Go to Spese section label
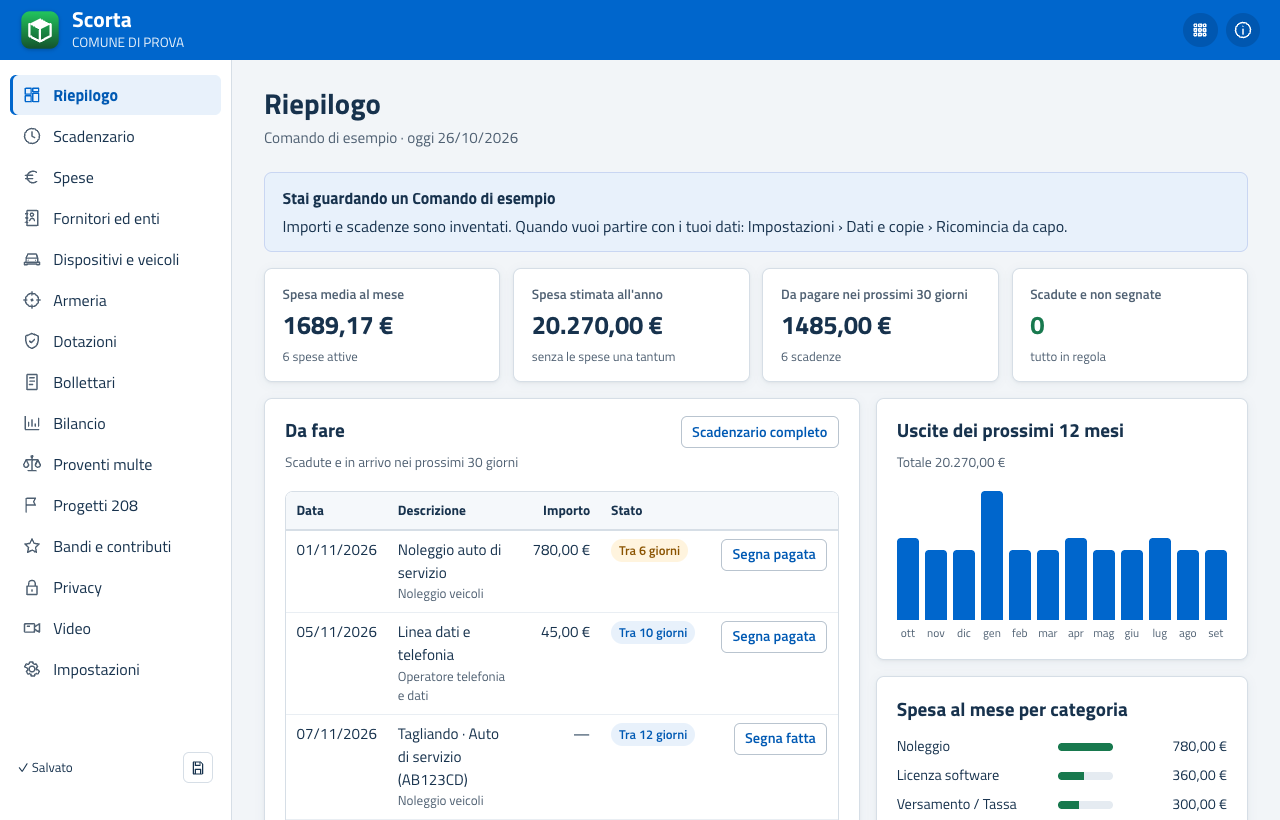 click(73, 177)
